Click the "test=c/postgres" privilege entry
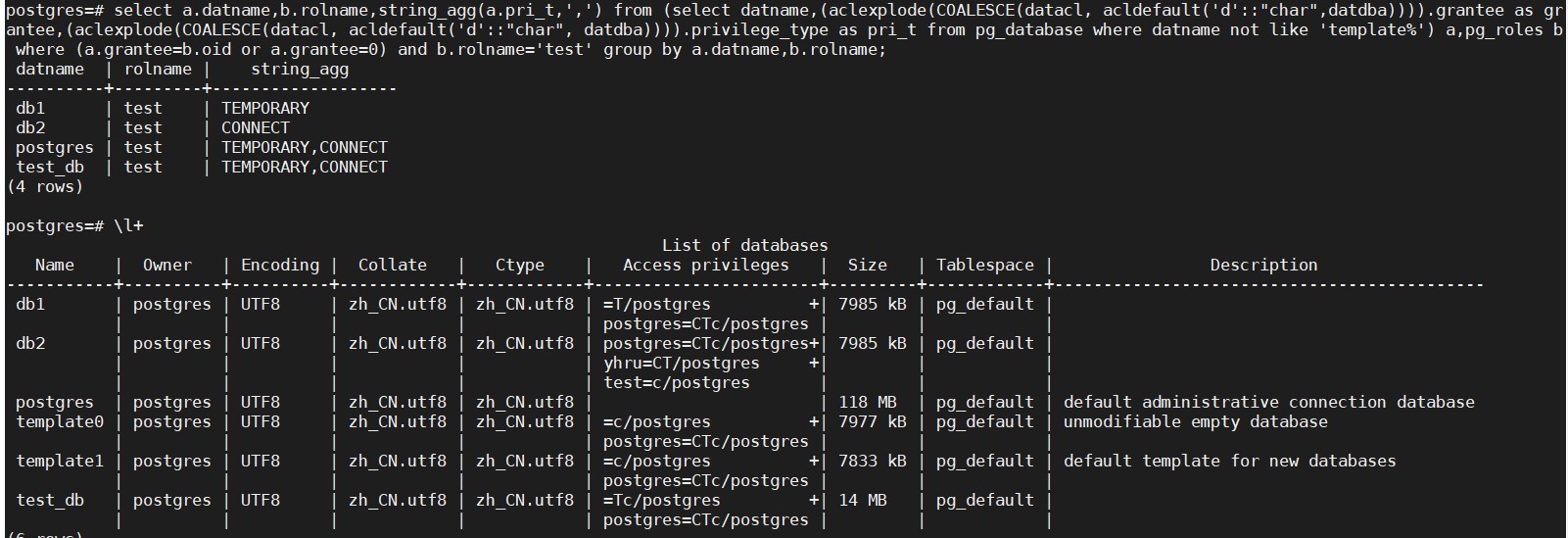 click(676, 382)
